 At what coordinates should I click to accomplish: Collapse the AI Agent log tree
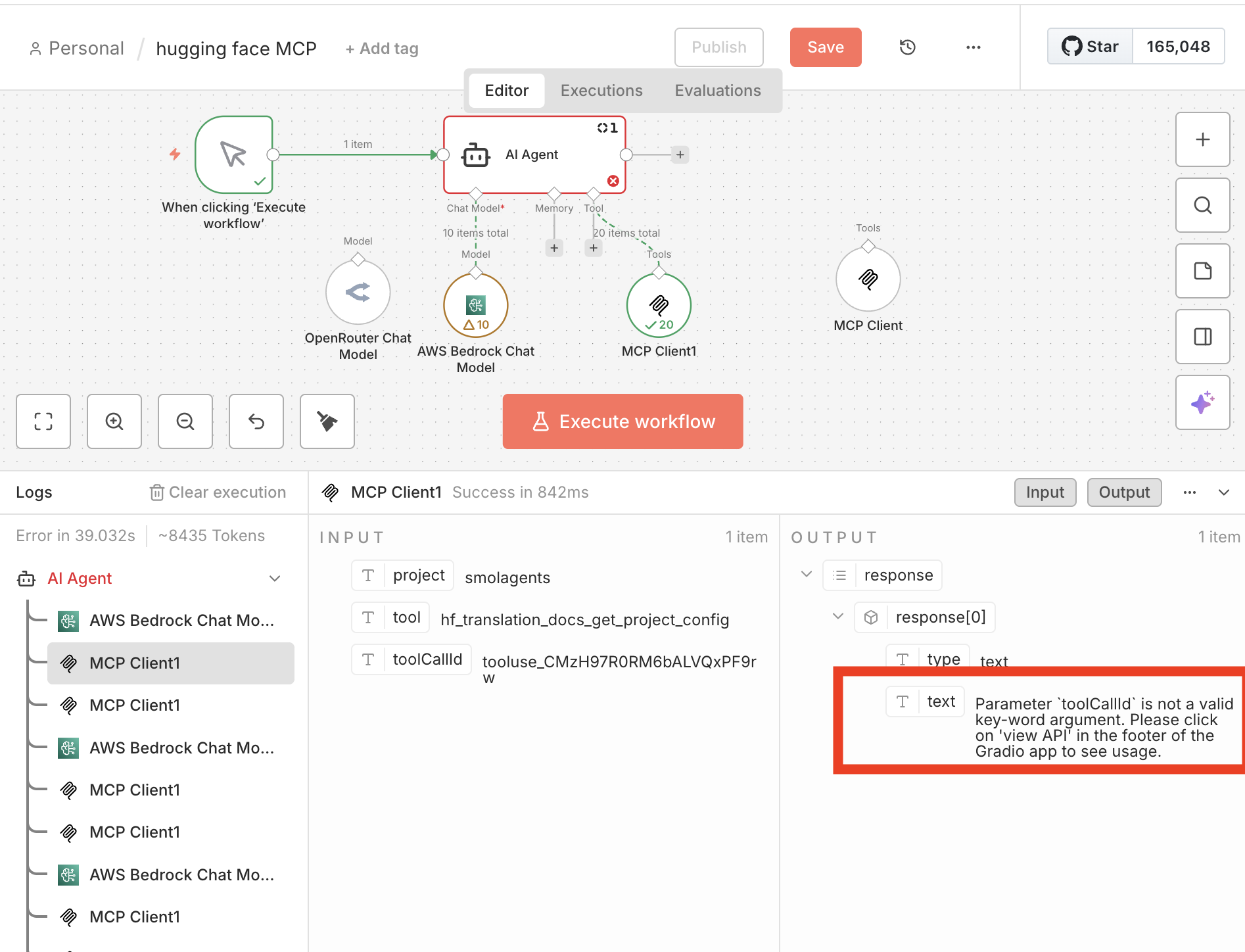[275, 579]
